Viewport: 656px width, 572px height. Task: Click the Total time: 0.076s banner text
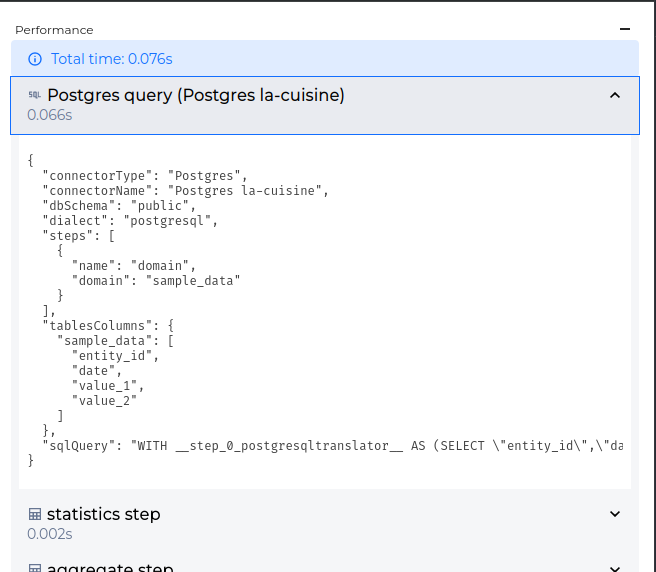click(112, 59)
